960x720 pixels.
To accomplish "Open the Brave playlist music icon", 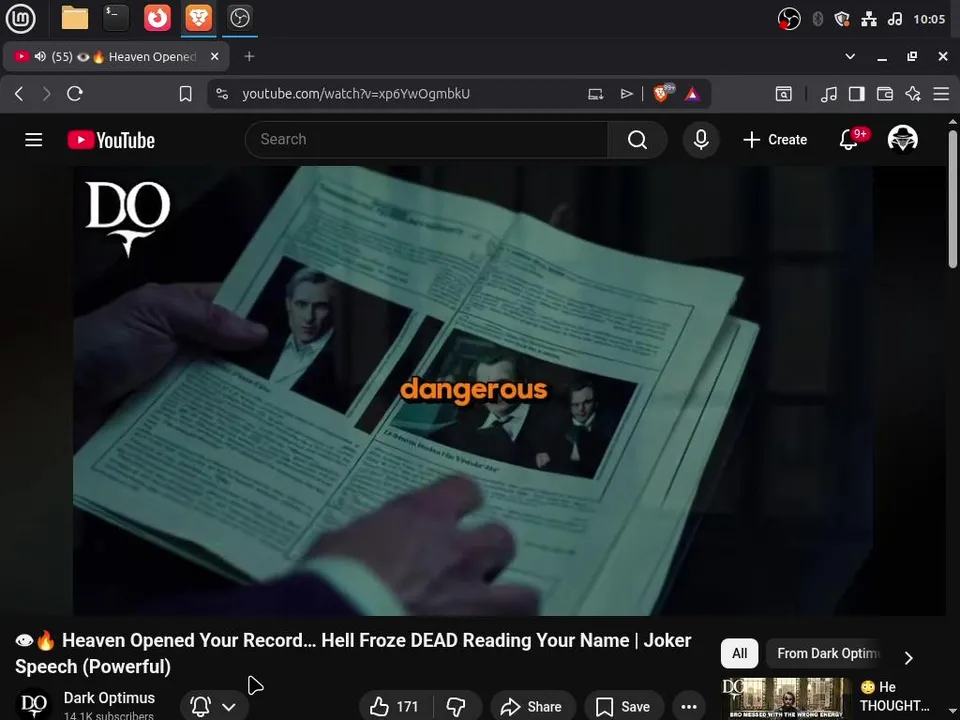I will 828,94.
